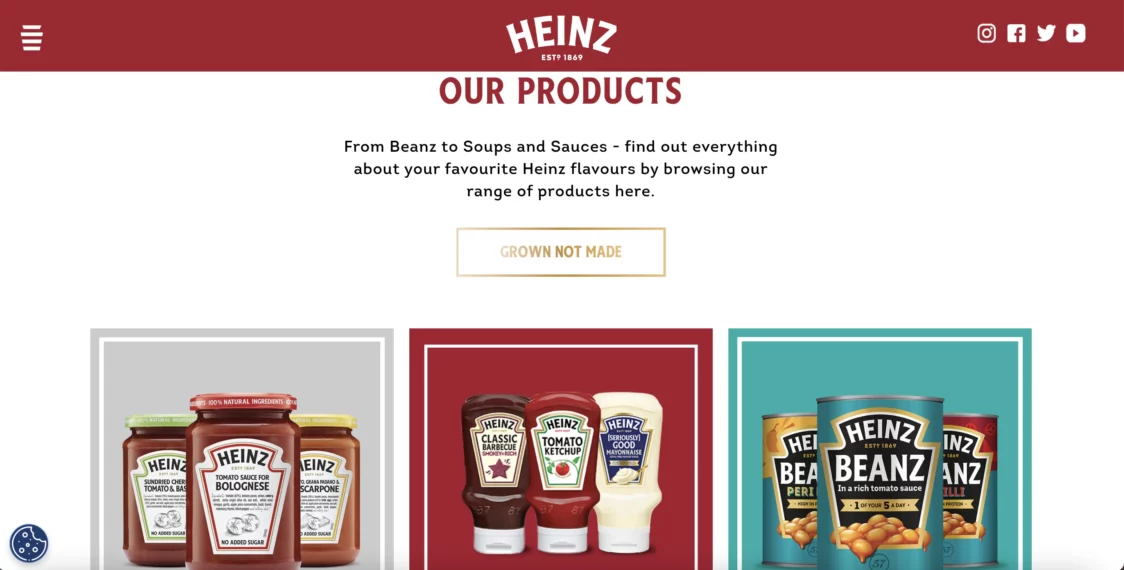Open the hamburger navigation menu

click(32, 37)
